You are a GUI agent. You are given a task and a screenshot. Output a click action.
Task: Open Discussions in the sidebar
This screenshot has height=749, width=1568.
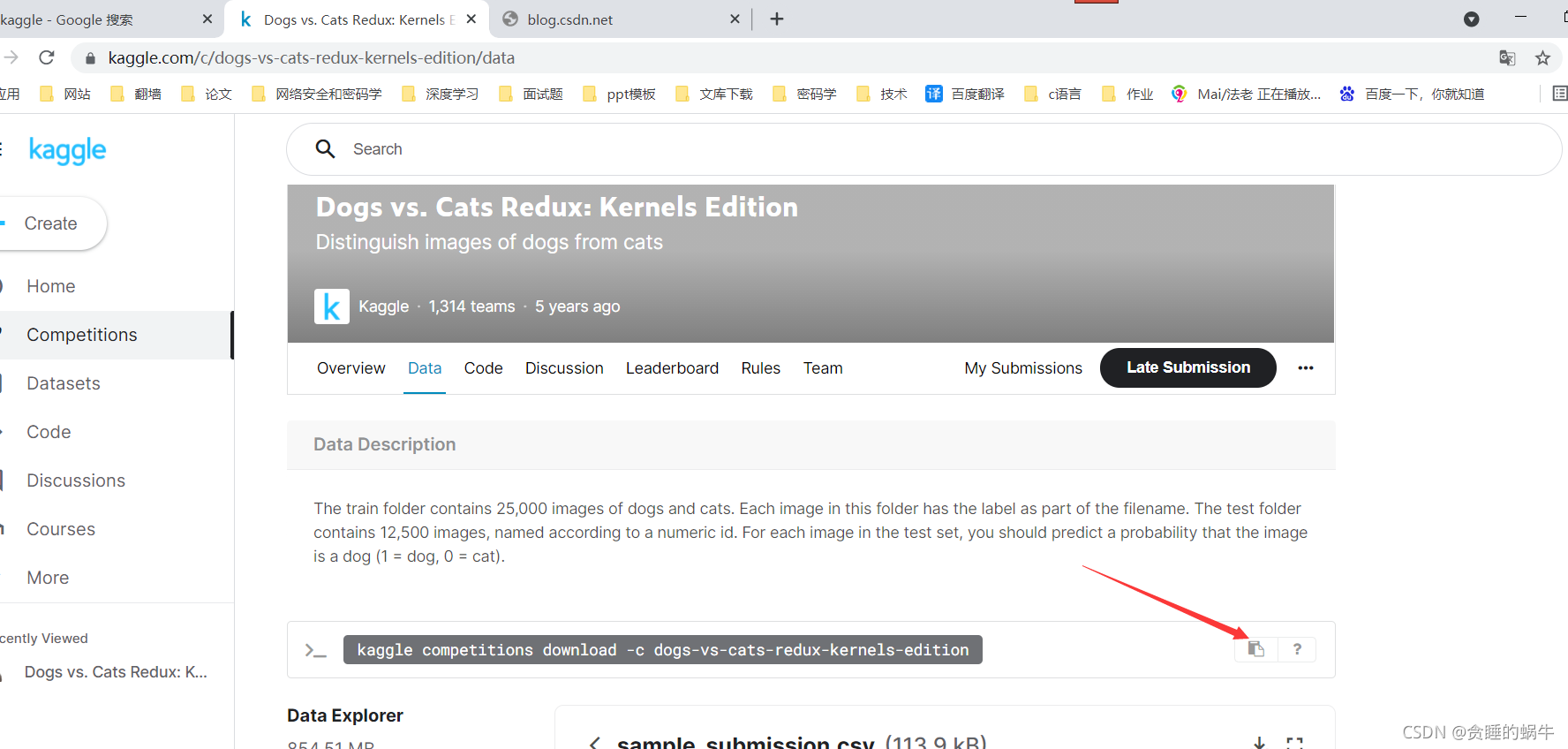(x=76, y=480)
